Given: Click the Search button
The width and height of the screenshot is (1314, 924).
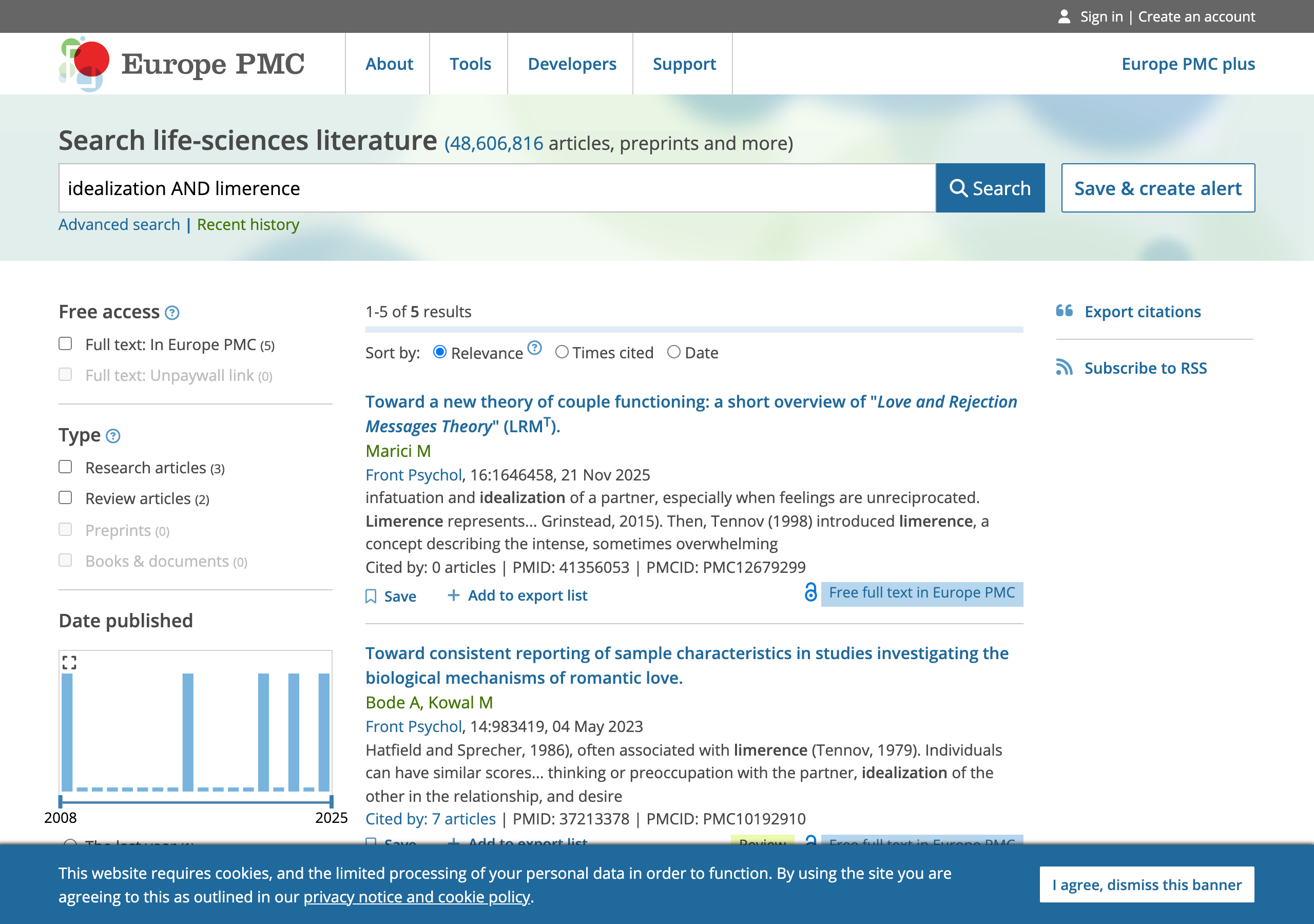Looking at the screenshot, I should pyautogui.click(x=990, y=188).
